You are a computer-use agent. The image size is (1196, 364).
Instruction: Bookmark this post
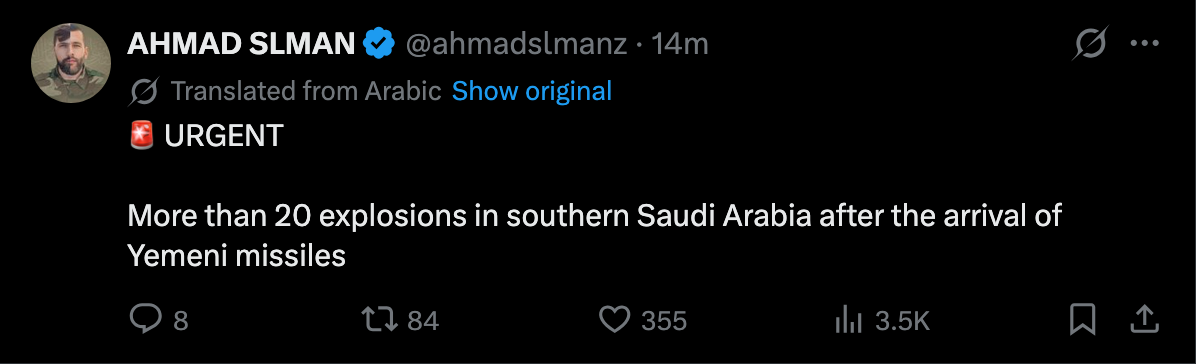tap(1082, 319)
